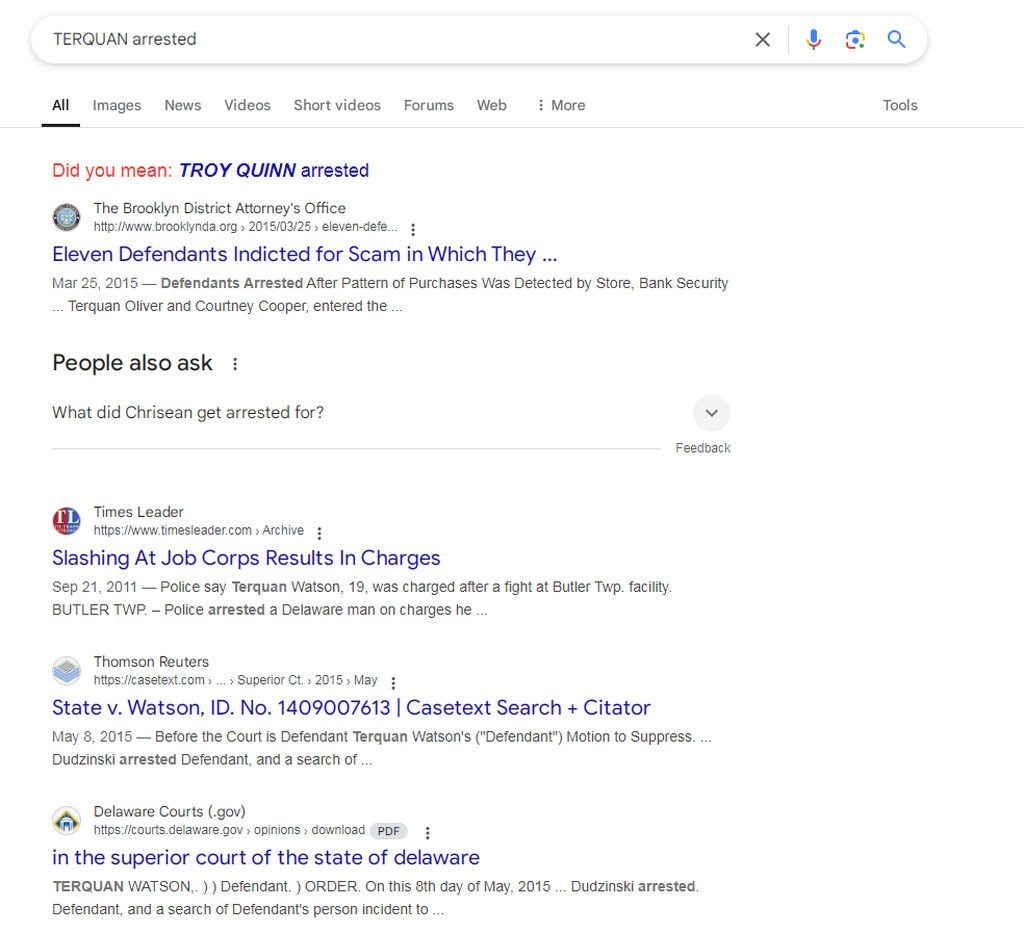Screen dimensions: 1024x933
Task: Open the Tools search options
Action: (900, 105)
